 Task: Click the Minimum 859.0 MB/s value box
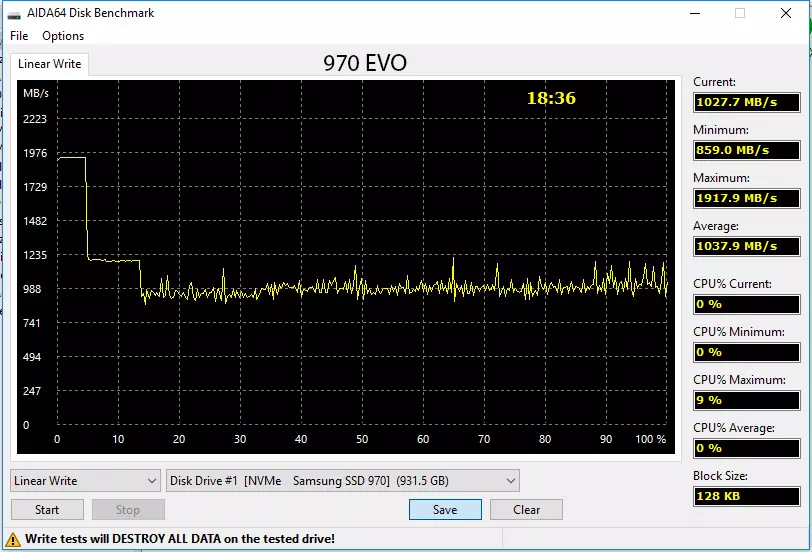tap(746, 150)
